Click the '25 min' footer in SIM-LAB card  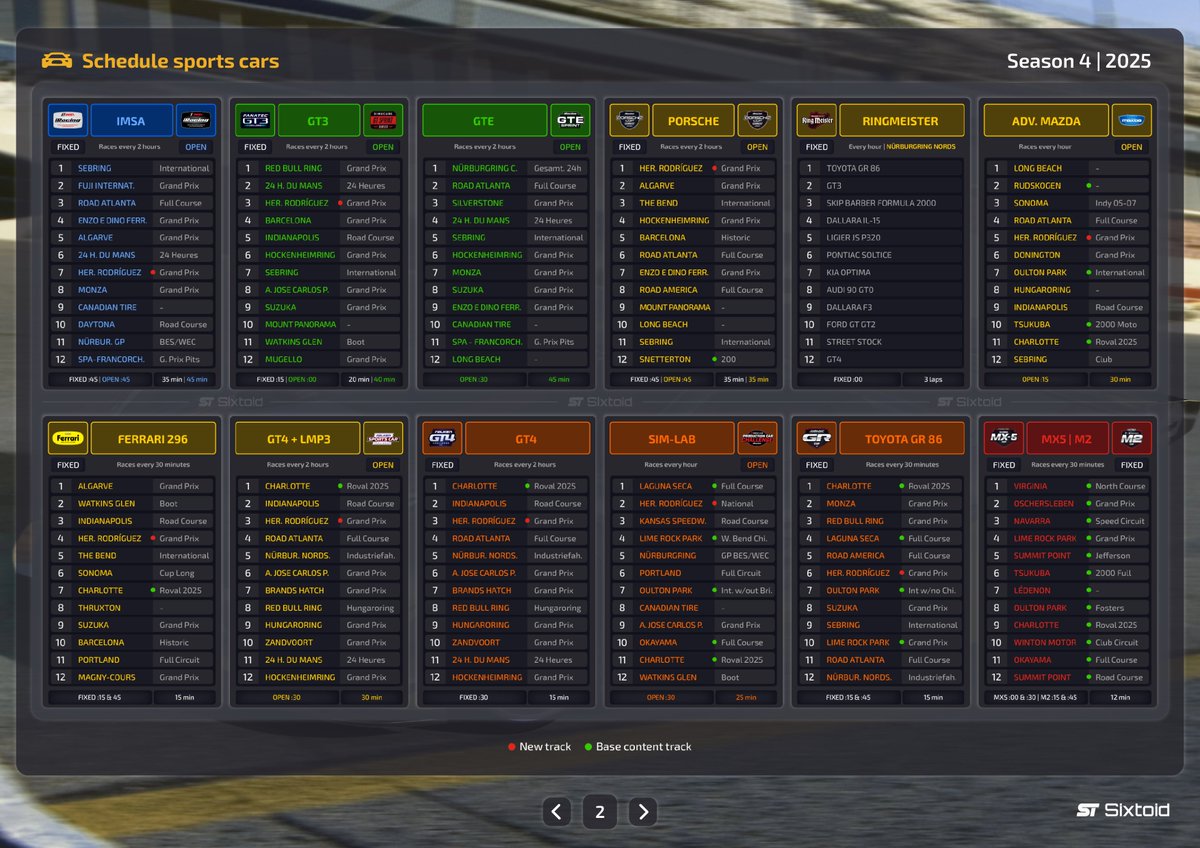coord(745,697)
